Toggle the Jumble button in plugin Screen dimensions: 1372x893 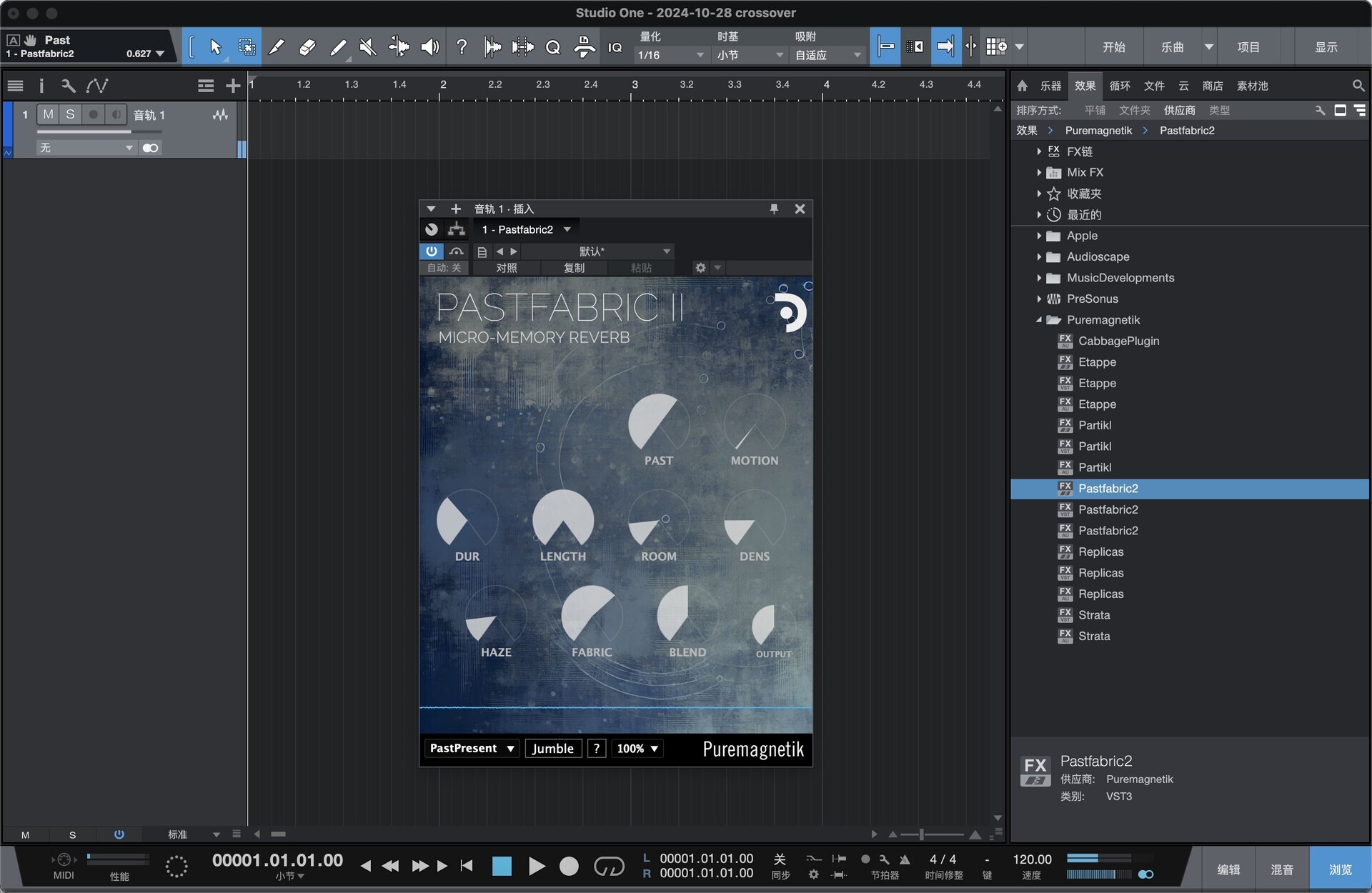point(553,749)
